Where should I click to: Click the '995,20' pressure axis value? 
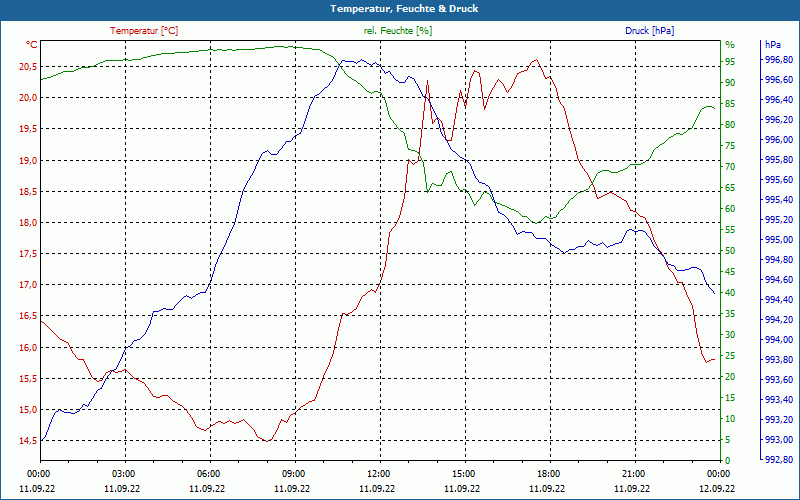tap(779, 220)
